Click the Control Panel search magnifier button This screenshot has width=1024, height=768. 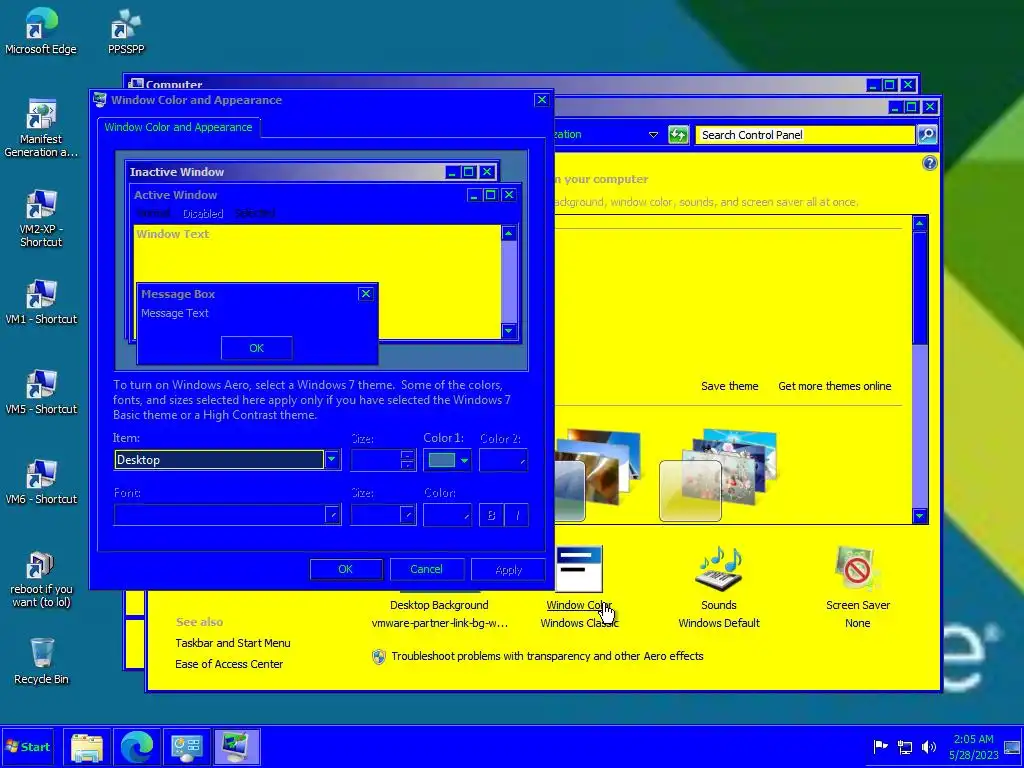pos(927,135)
